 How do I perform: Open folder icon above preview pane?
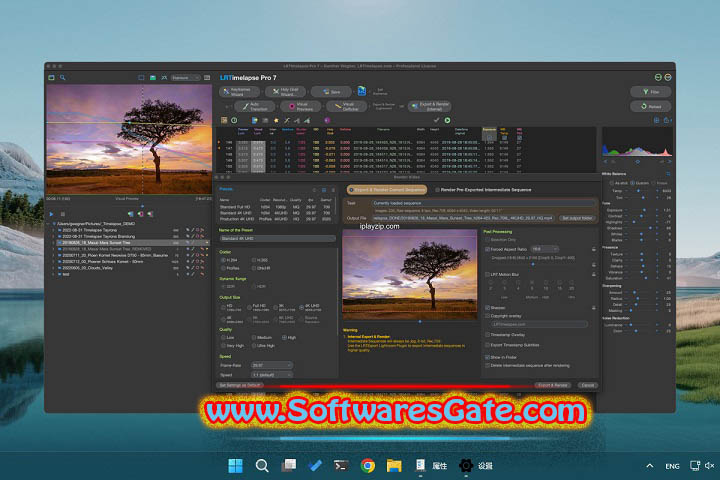(51, 78)
